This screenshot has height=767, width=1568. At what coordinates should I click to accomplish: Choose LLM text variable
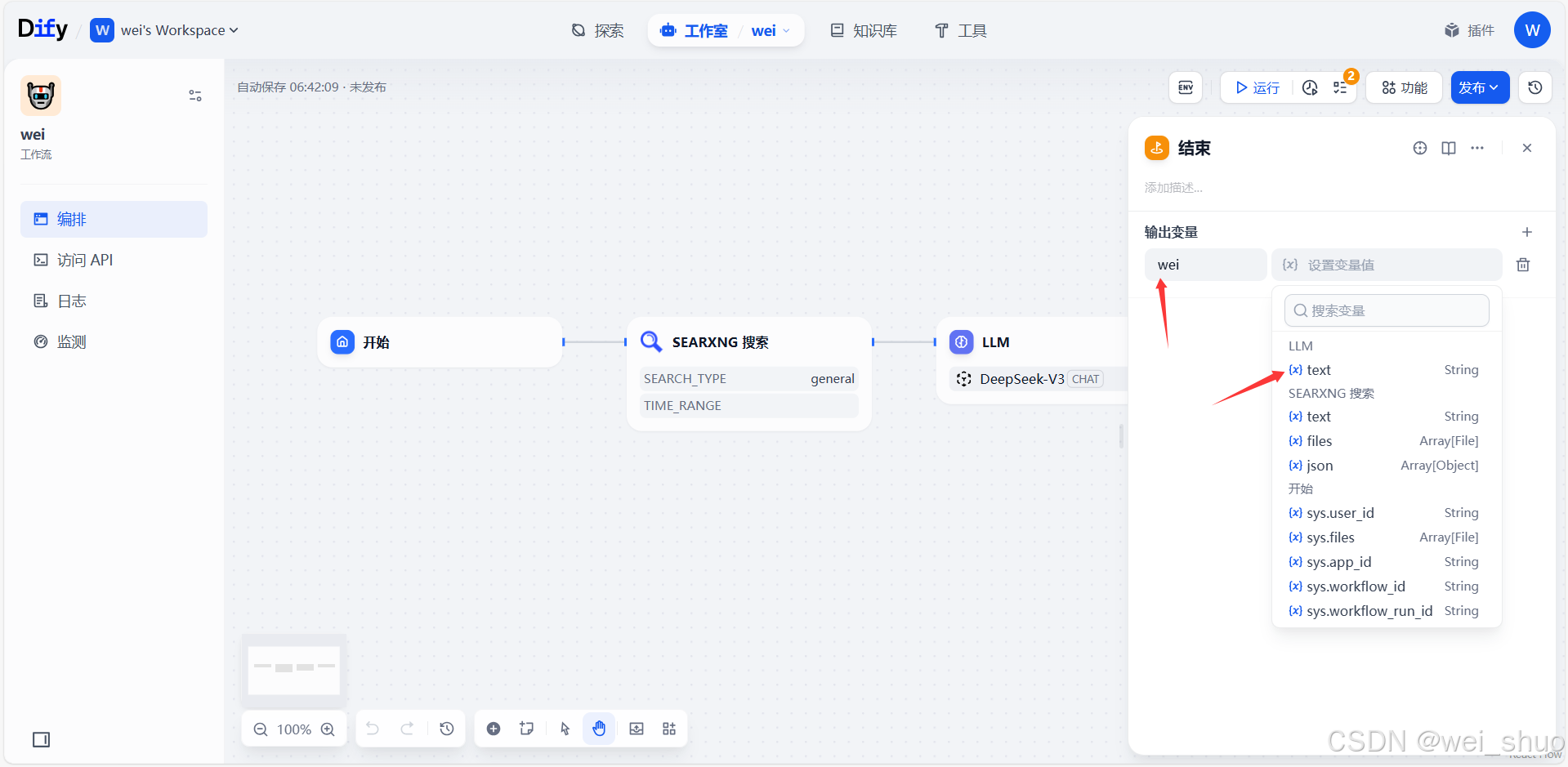click(x=1387, y=370)
